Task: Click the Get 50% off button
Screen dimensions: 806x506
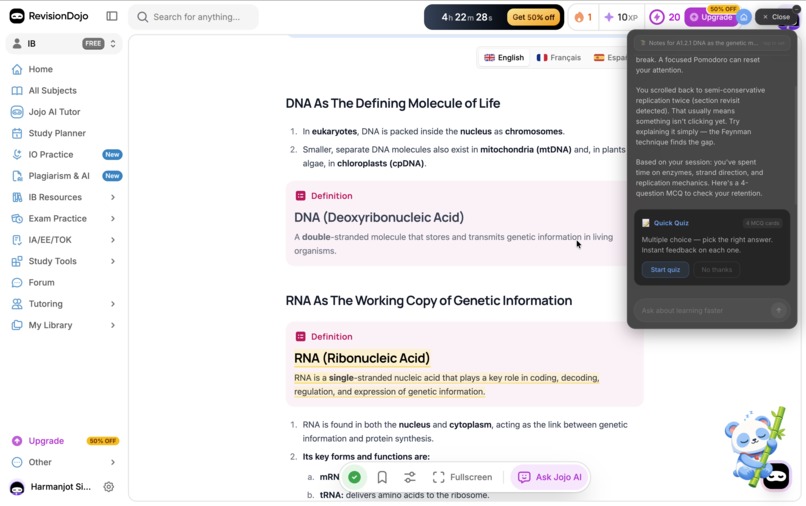Action: point(534,17)
